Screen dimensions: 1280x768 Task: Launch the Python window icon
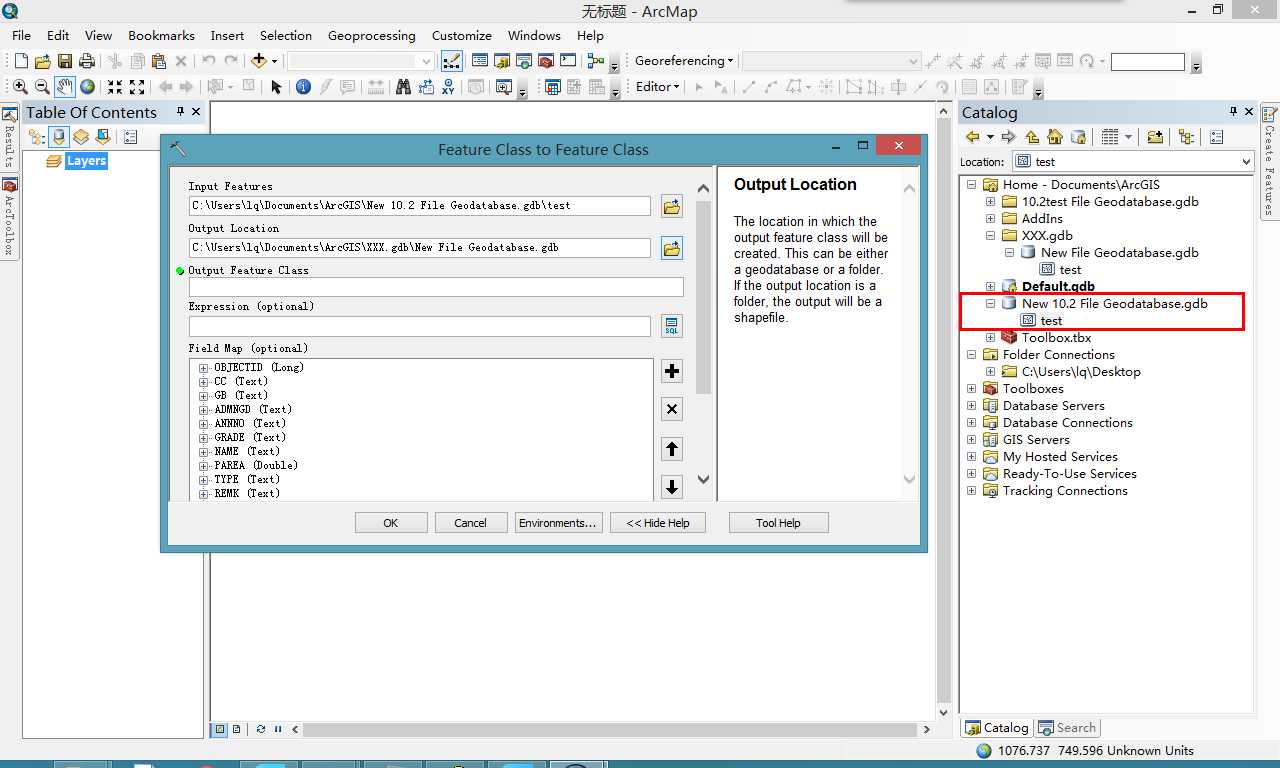(x=568, y=61)
